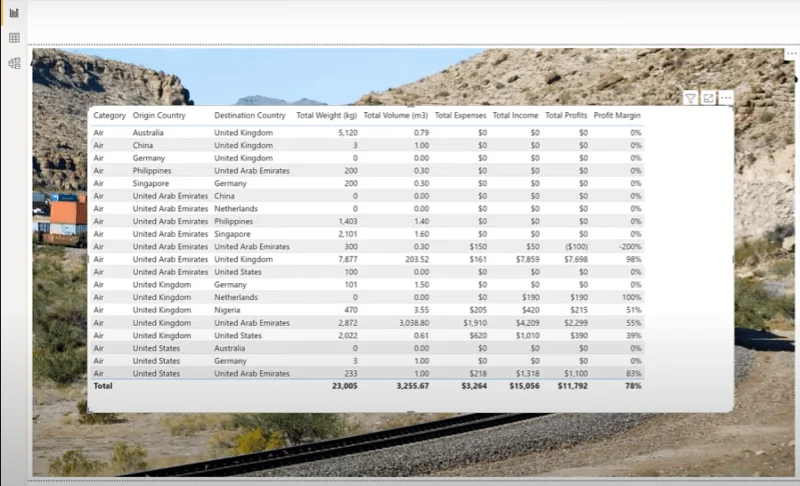The image size is (800, 486).
Task: Select the 203.52 volume value
Action: (417, 260)
